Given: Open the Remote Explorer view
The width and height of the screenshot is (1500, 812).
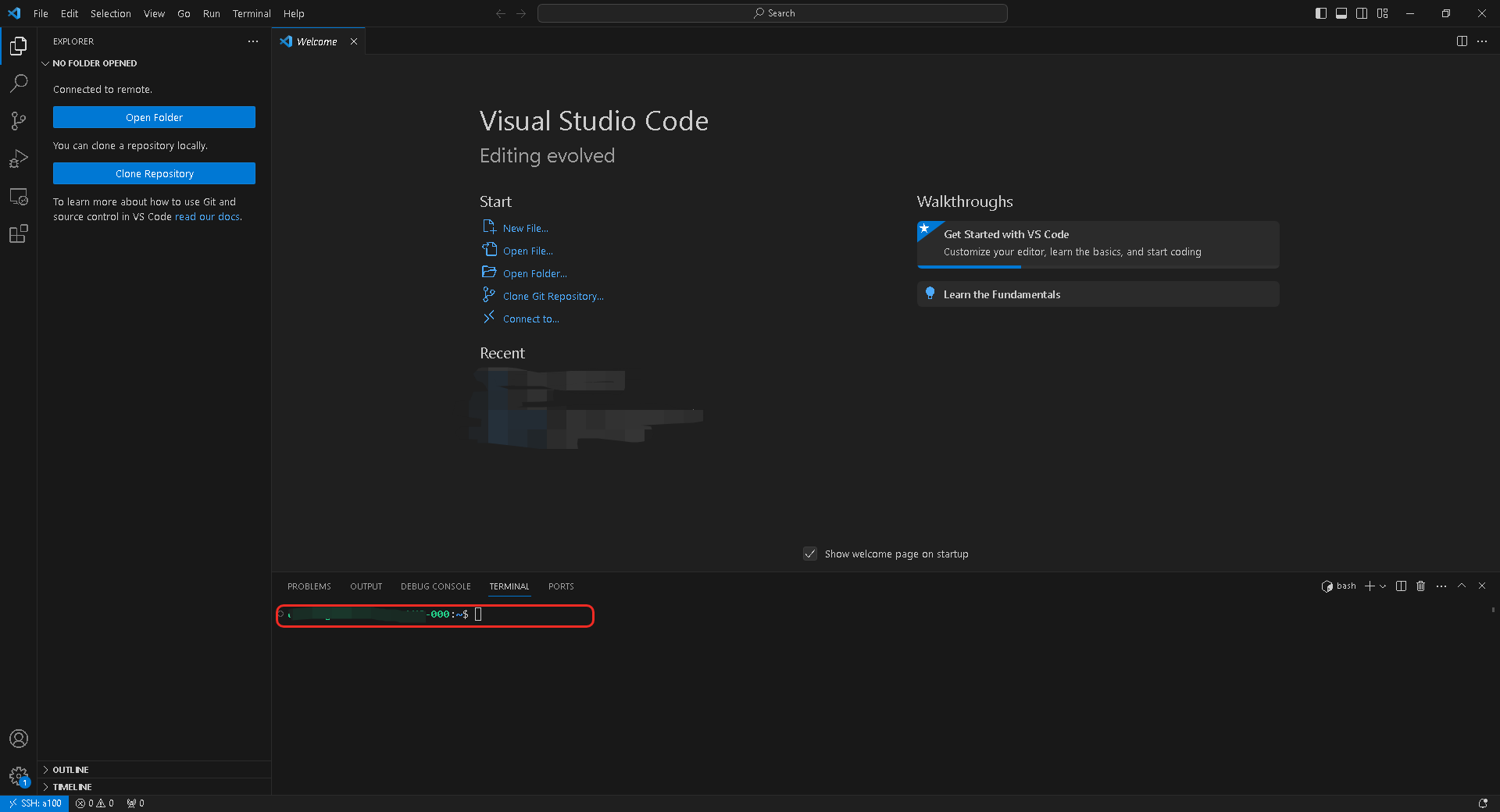Looking at the screenshot, I should pyautogui.click(x=19, y=196).
